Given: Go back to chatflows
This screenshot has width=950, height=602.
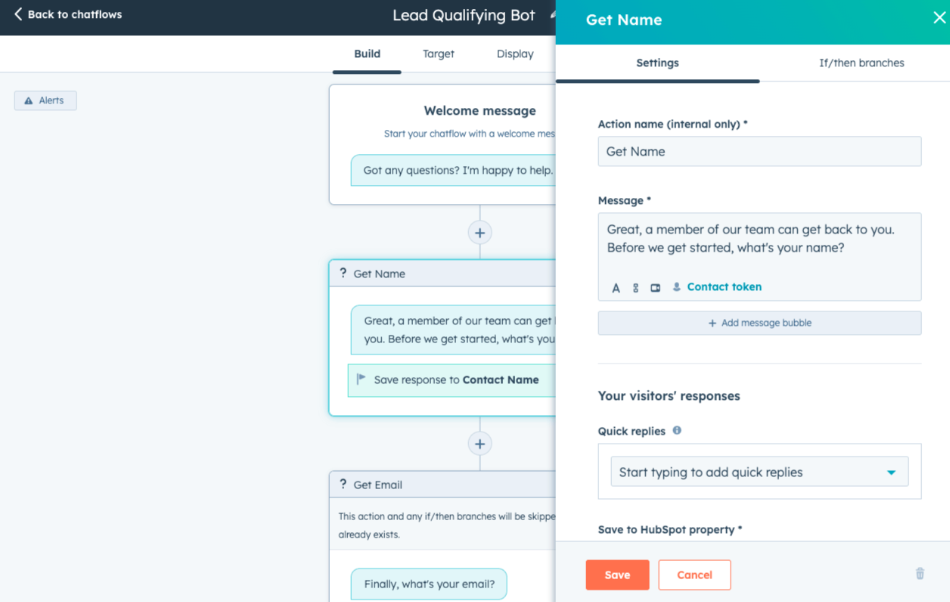Looking at the screenshot, I should (x=66, y=15).
